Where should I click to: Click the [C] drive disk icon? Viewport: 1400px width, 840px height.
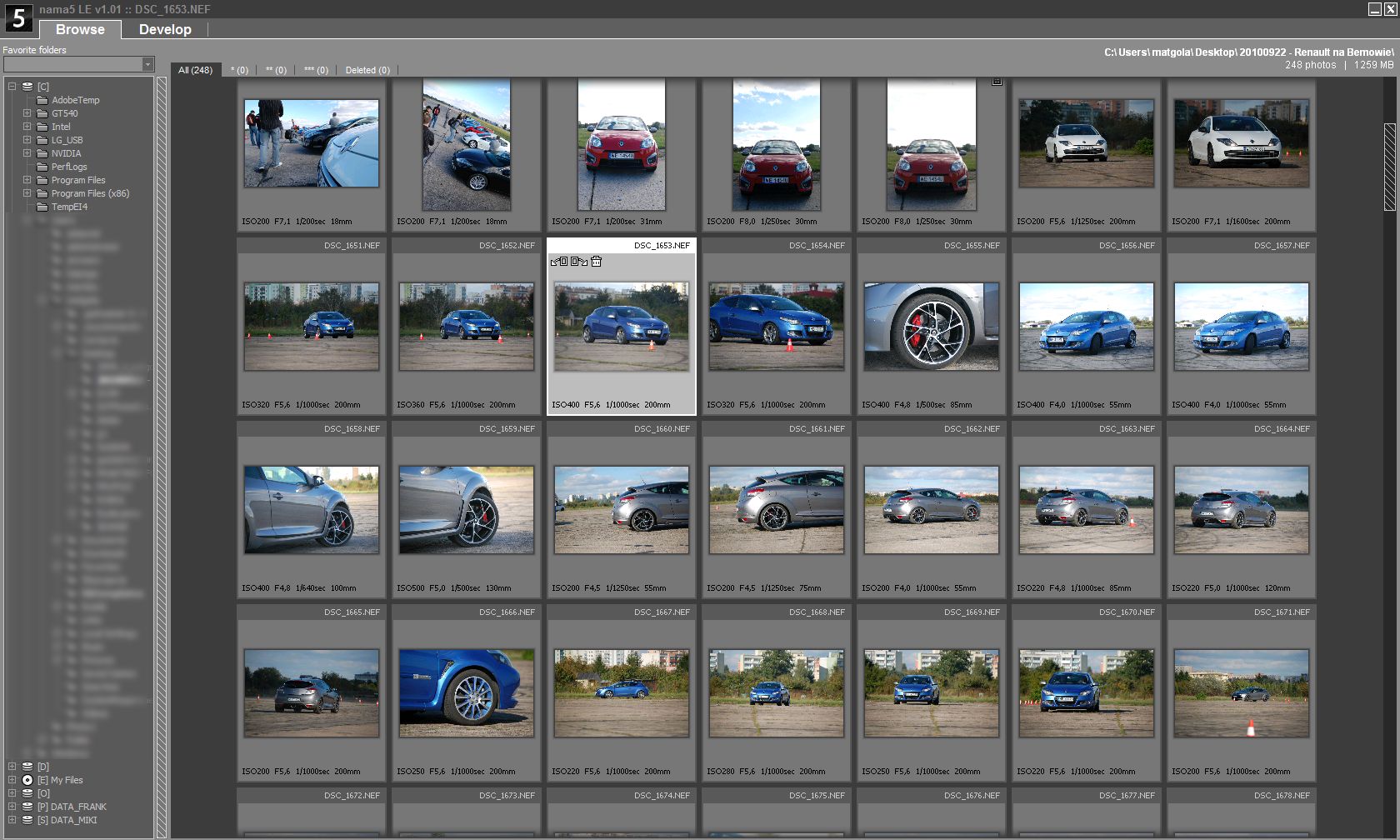(x=27, y=87)
